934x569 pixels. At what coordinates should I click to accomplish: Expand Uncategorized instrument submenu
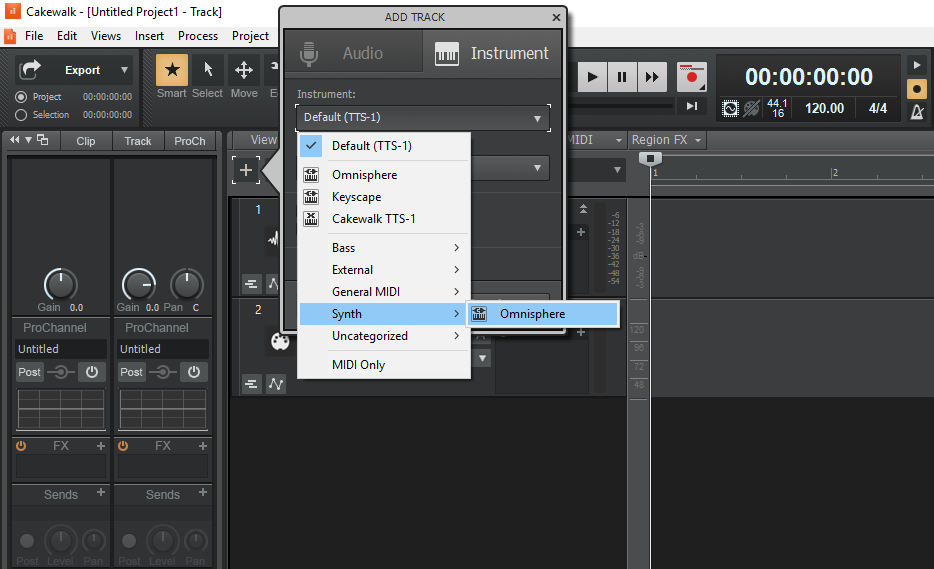point(384,336)
